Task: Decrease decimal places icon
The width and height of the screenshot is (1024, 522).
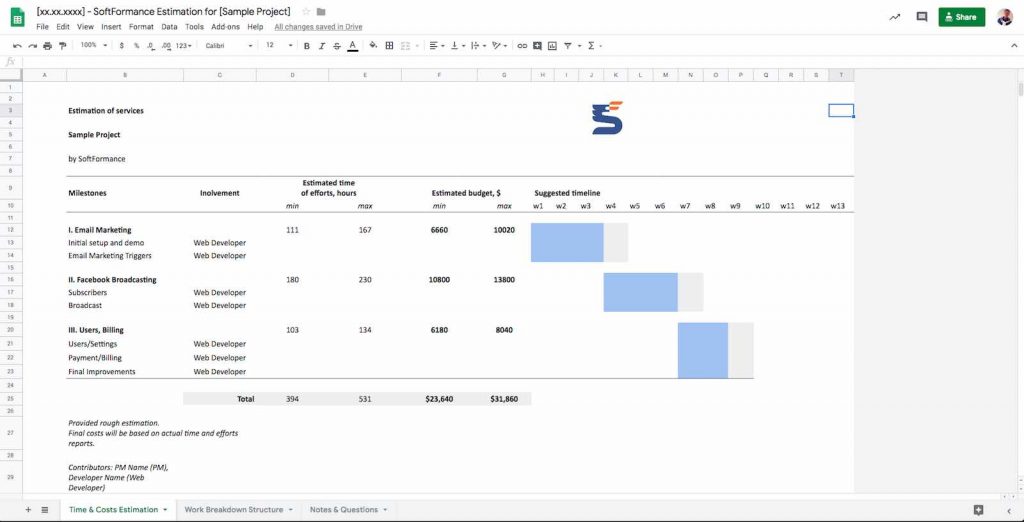Action: (151, 46)
